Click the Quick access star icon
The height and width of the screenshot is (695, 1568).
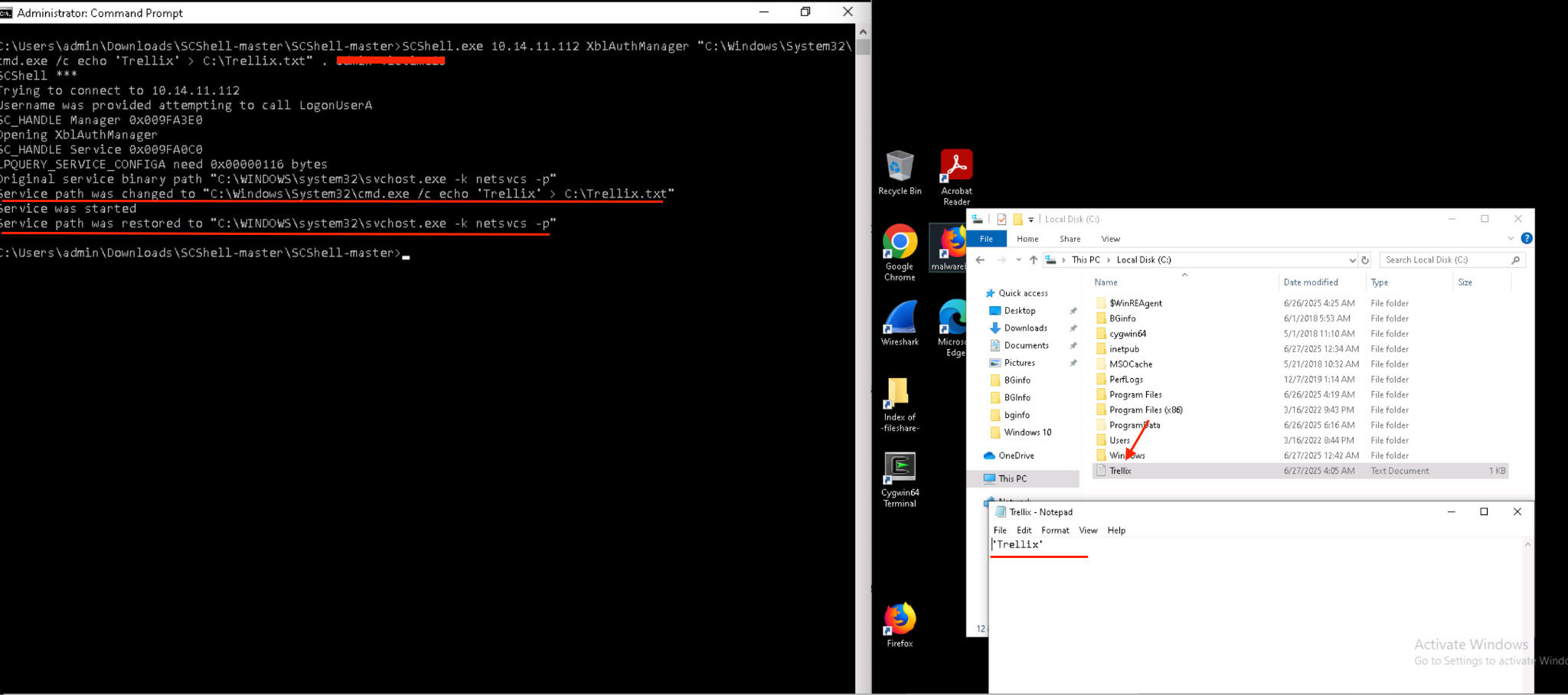click(990, 293)
